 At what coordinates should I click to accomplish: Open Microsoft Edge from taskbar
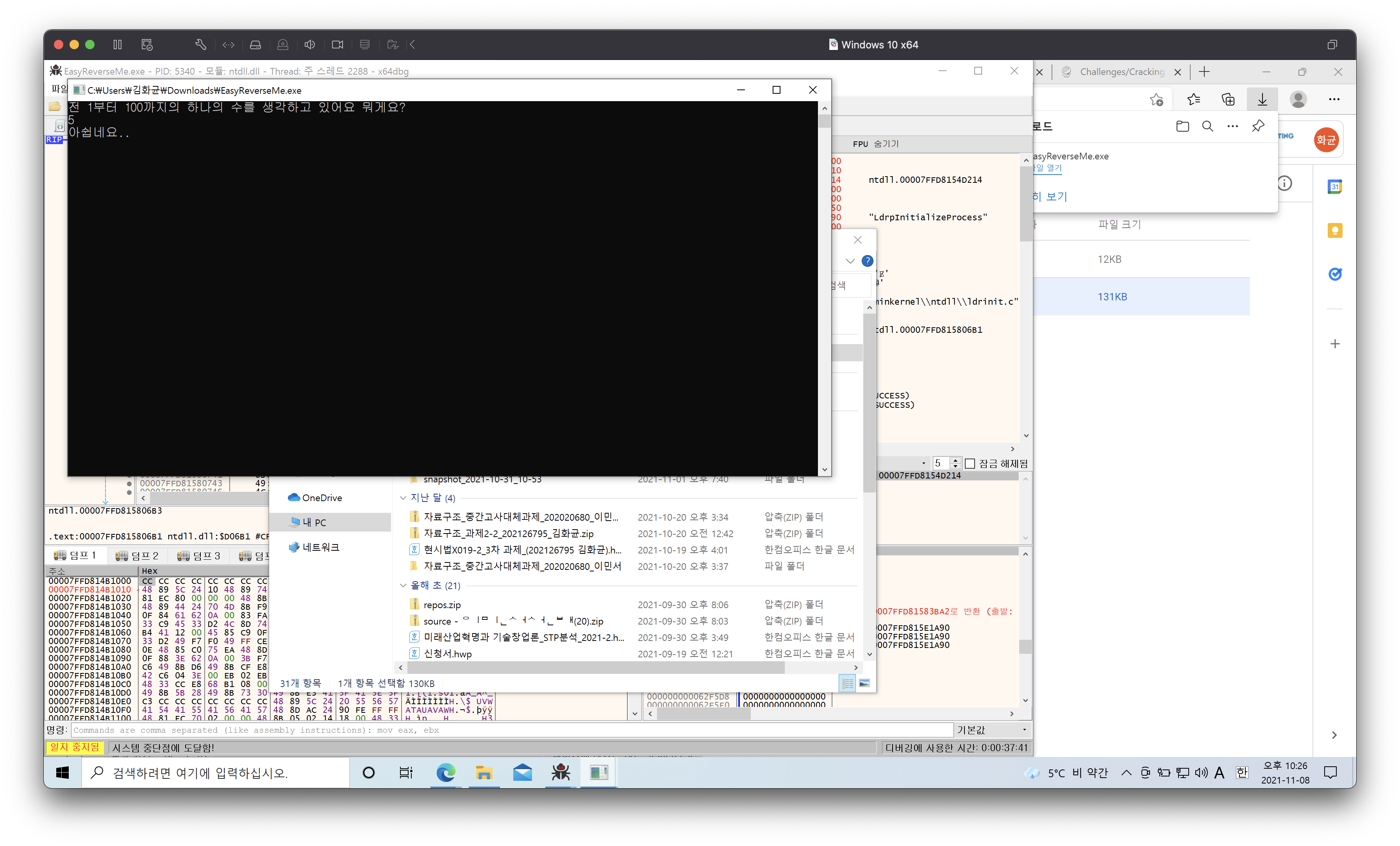[x=445, y=772]
